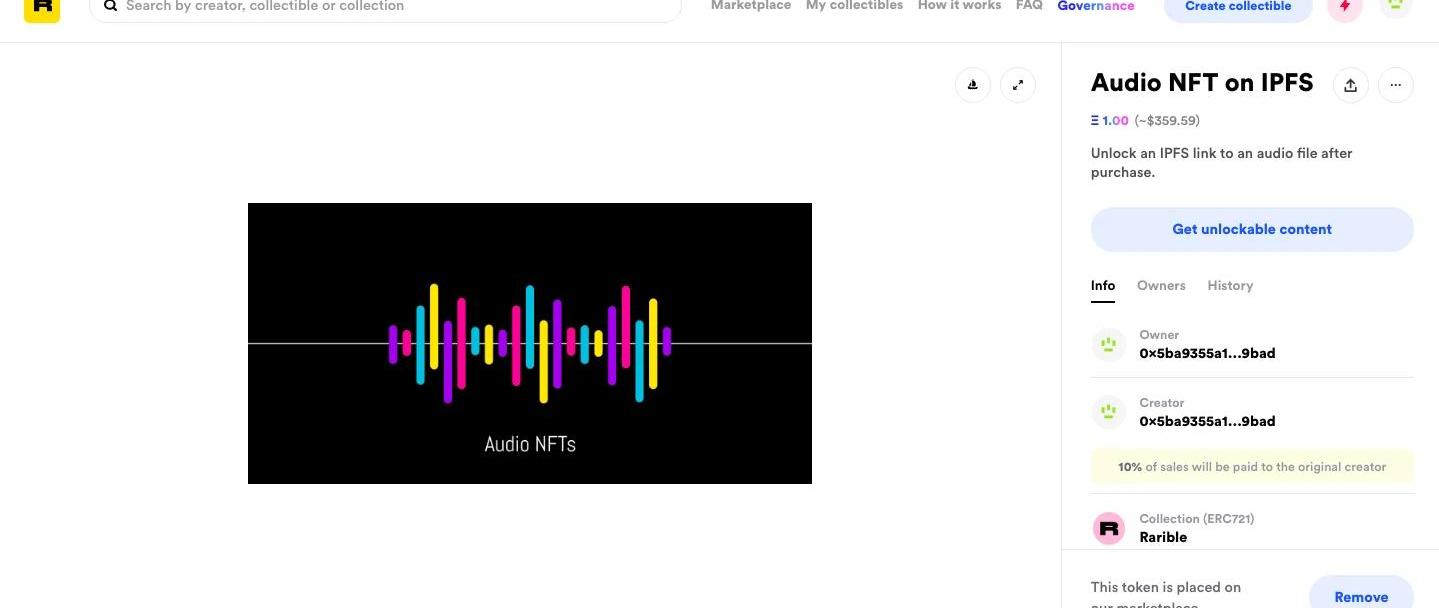1439x608 pixels.
Task: Click the Owner avatar icon
Action: 1108,344
